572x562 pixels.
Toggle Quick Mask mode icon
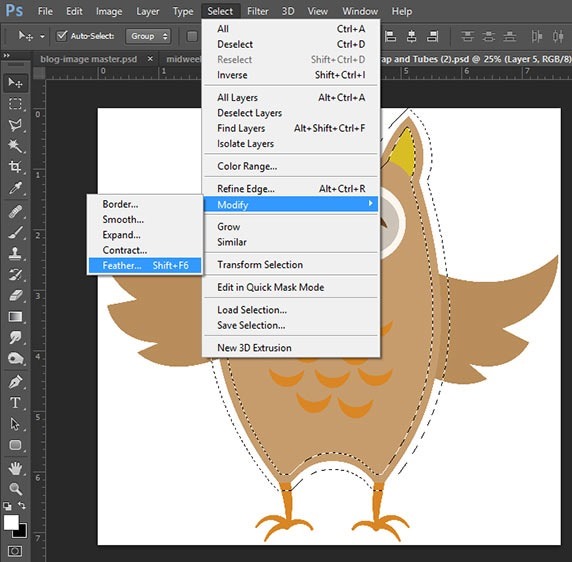(x=15, y=551)
